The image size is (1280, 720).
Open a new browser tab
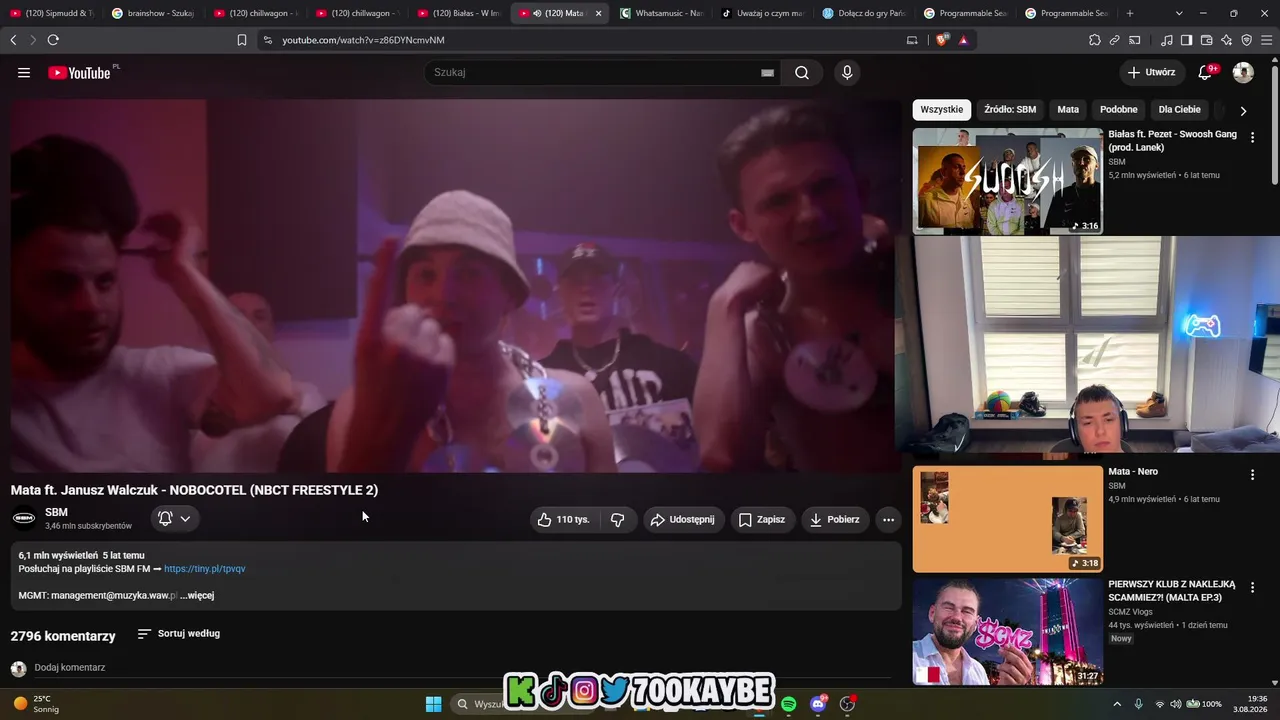coord(1130,13)
